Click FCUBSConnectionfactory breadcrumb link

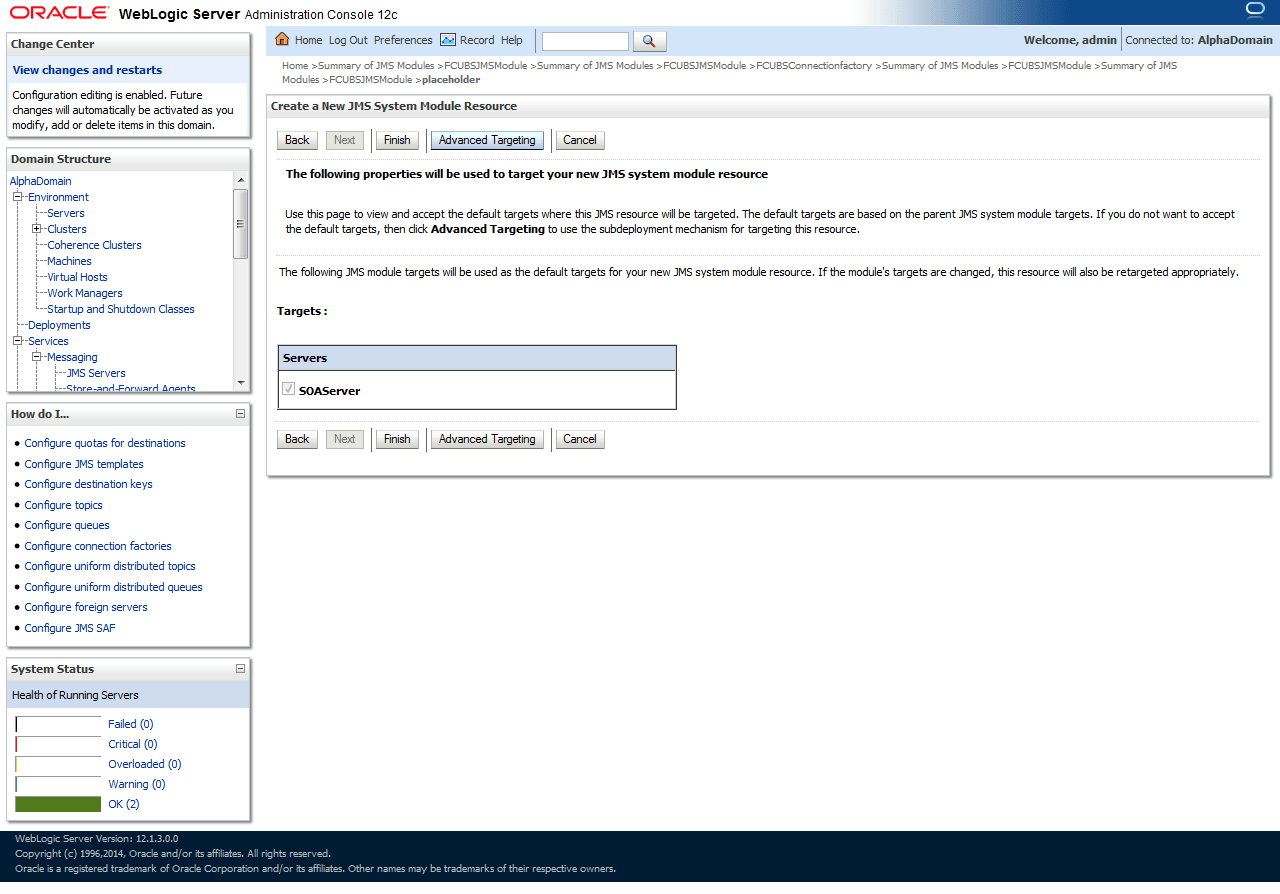814,66
